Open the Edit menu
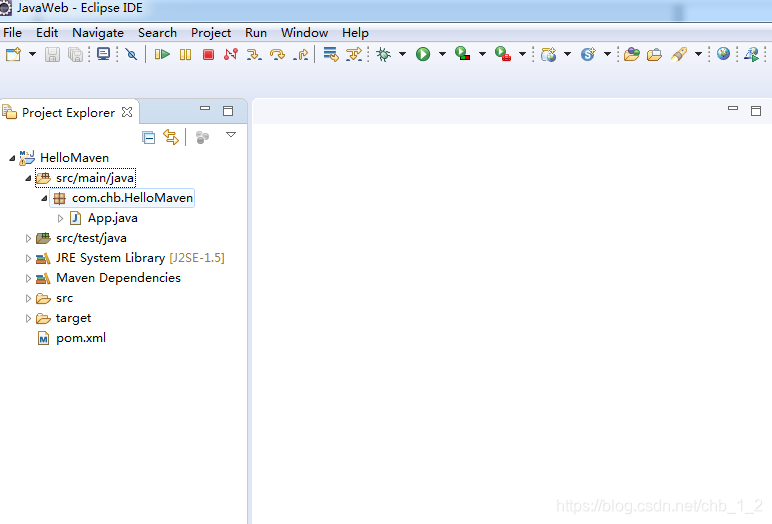The image size is (772, 524). point(47,33)
